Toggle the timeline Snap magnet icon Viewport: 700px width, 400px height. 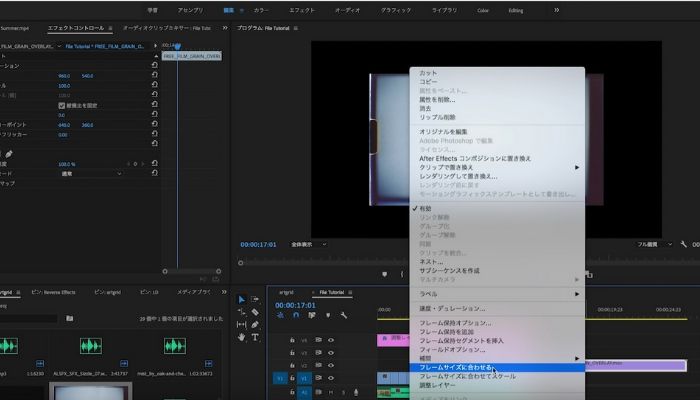(x=296, y=315)
